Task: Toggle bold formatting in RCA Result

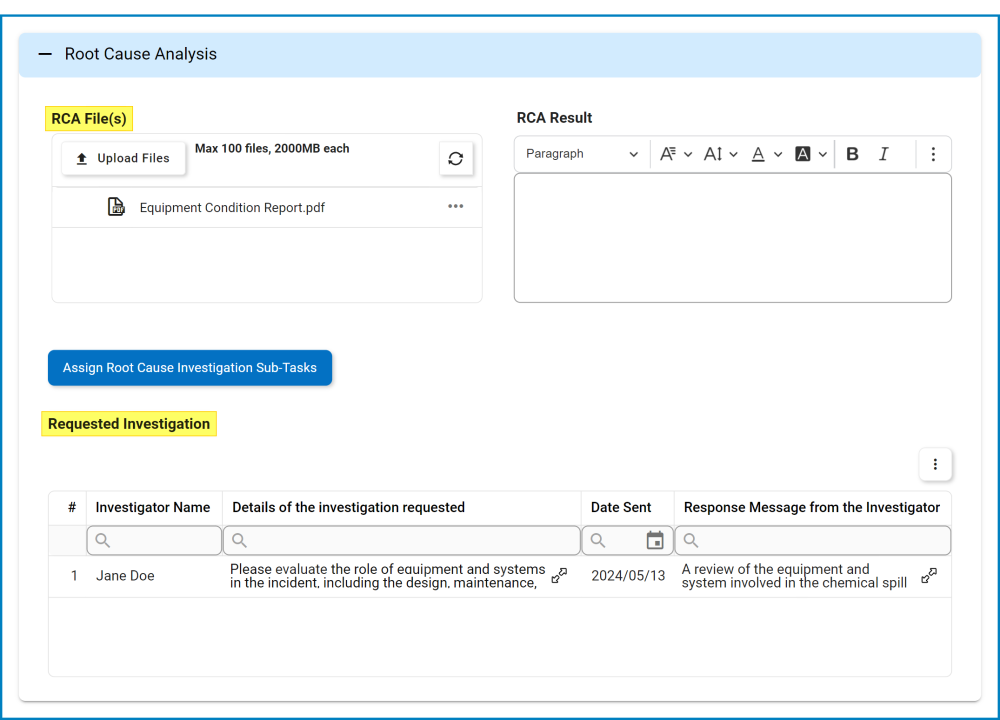Action: 852,154
